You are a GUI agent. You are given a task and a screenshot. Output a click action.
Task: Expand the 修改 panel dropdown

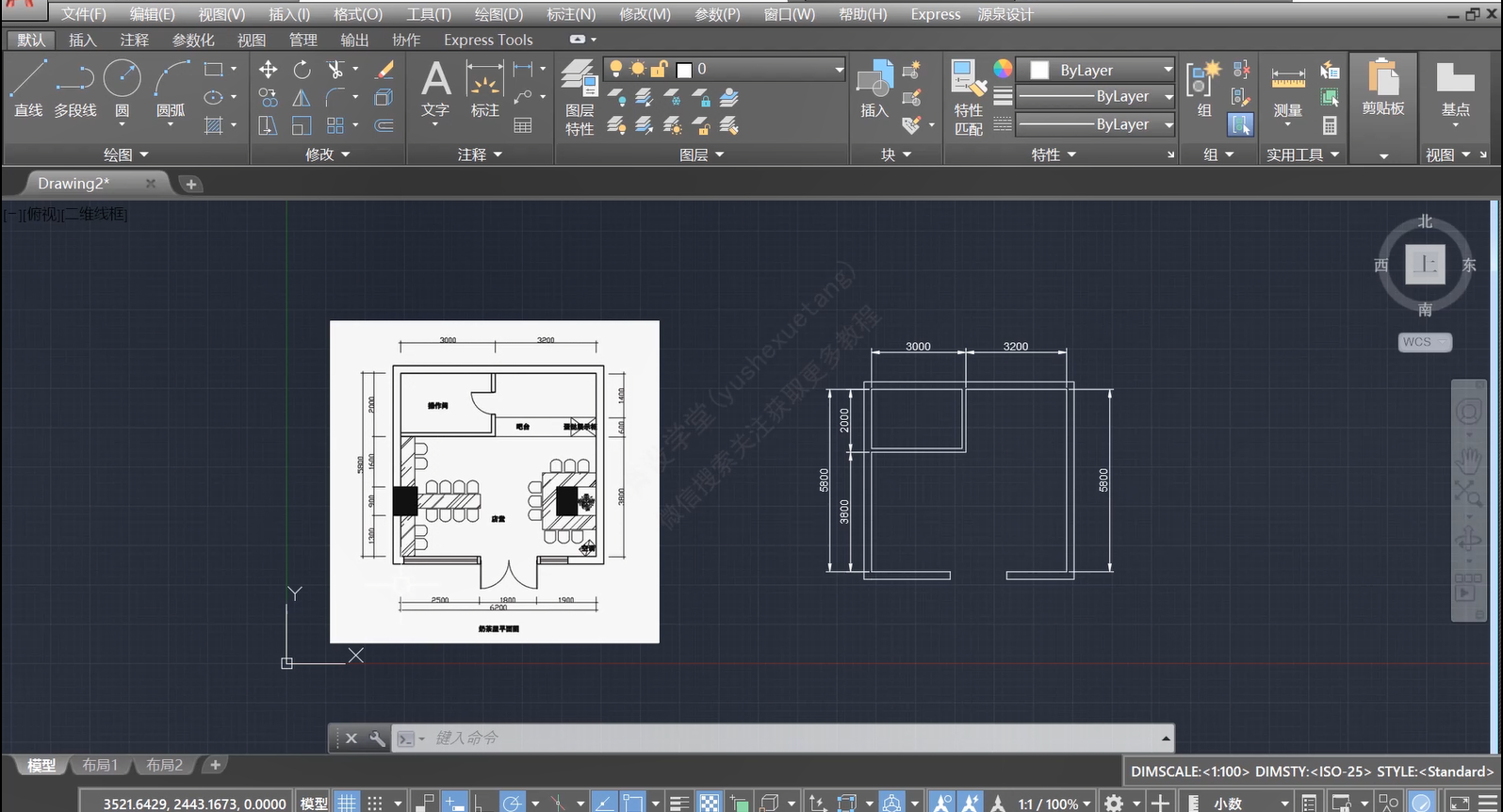click(x=328, y=154)
